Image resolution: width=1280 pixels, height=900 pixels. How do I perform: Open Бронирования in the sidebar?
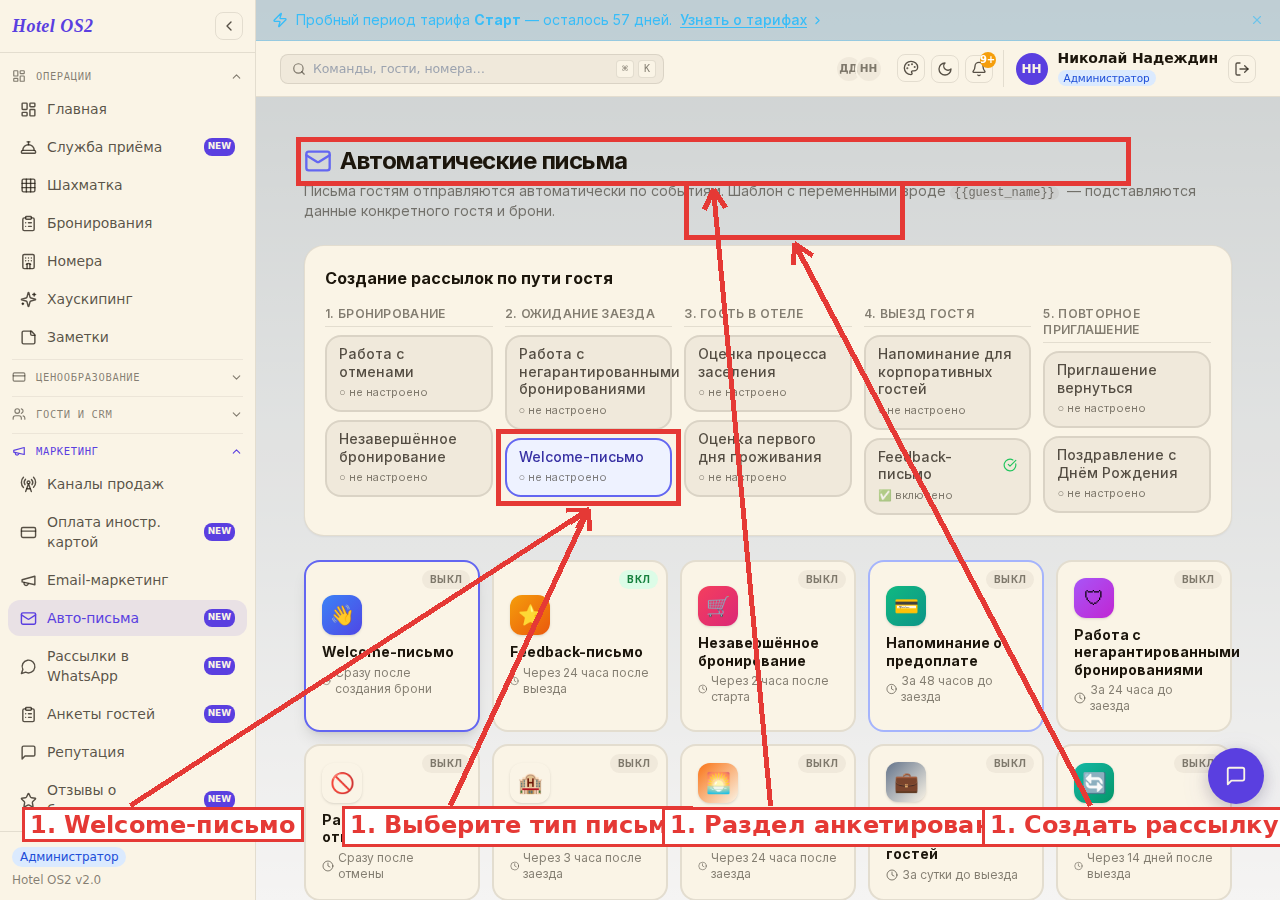[127, 223]
